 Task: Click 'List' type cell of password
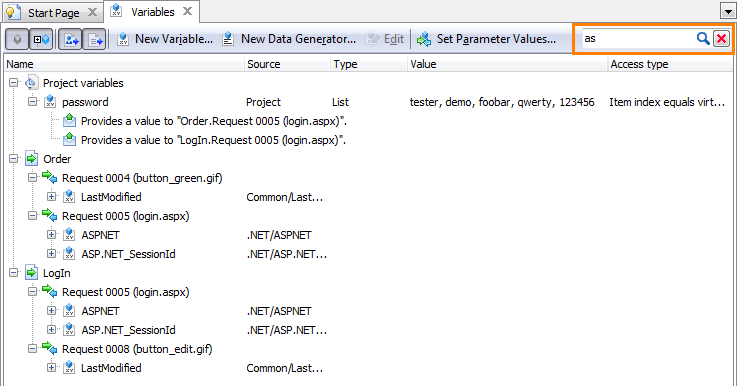tap(340, 102)
